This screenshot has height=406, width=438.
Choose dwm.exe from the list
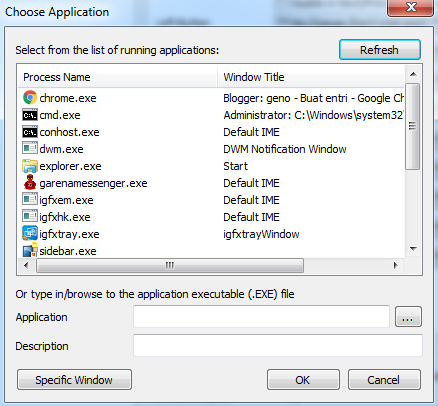point(61,149)
